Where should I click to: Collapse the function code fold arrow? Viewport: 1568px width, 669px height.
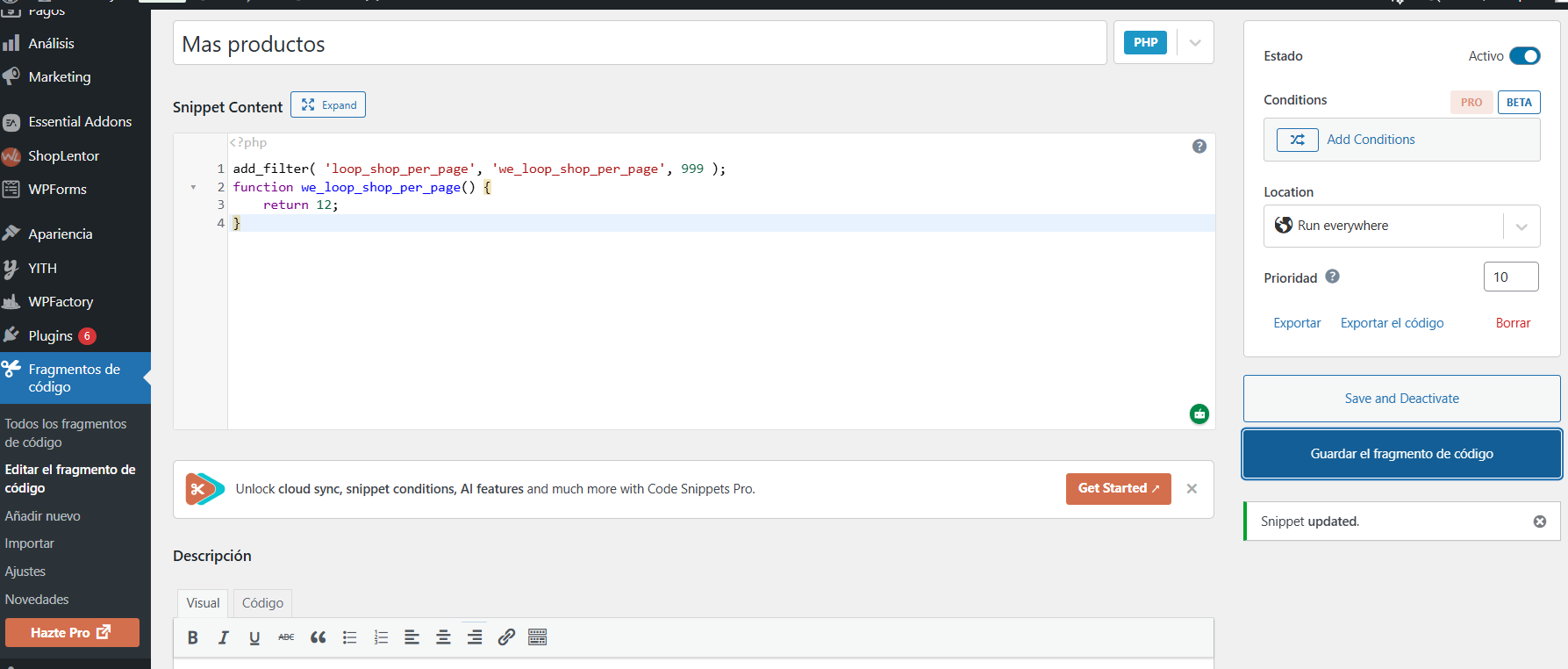(193, 187)
